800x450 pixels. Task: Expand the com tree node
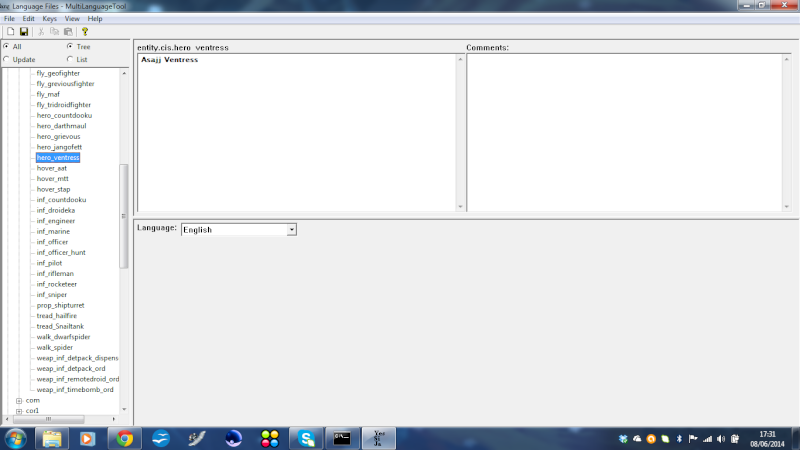point(19,401)
